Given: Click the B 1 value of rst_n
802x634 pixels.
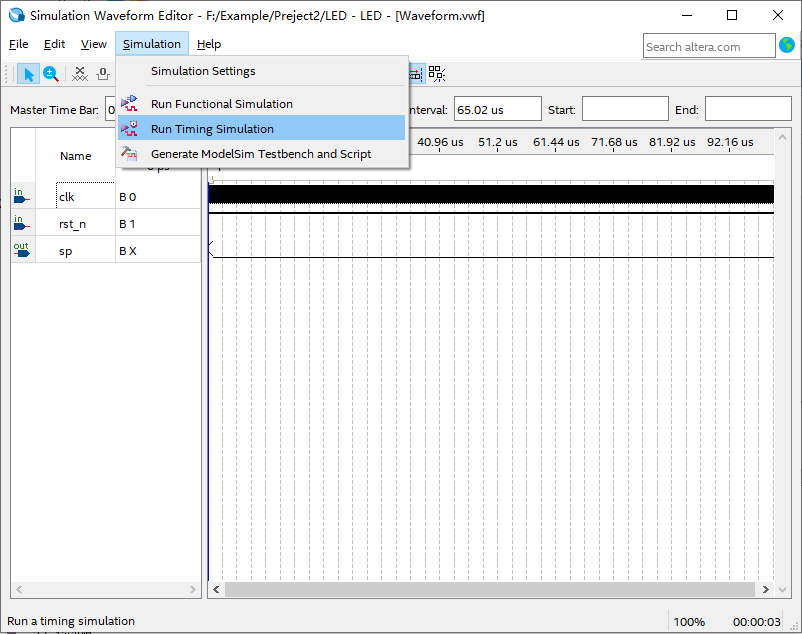Looking at the screenshot, I should pyautogui.click(x=127, y=224).
